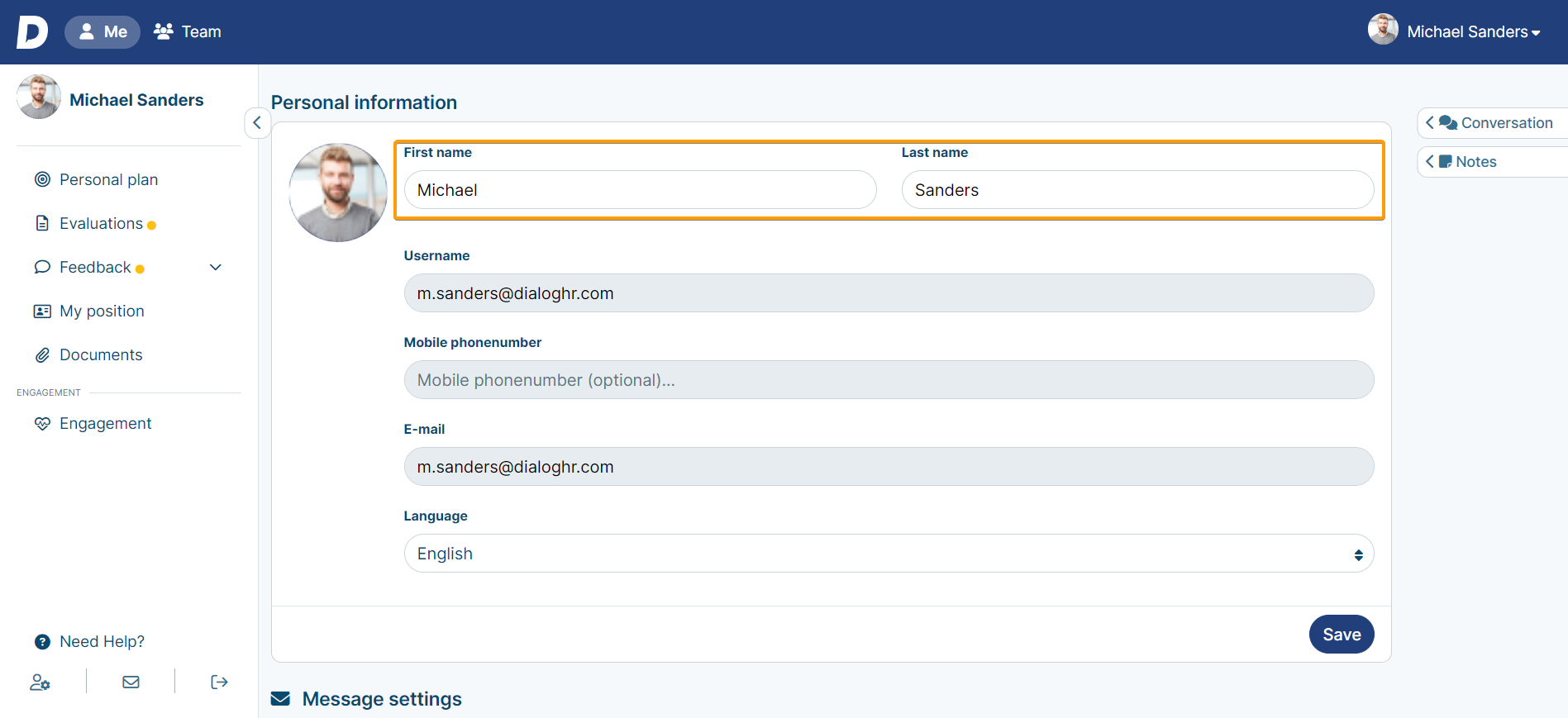Click the logout icon

219,682
